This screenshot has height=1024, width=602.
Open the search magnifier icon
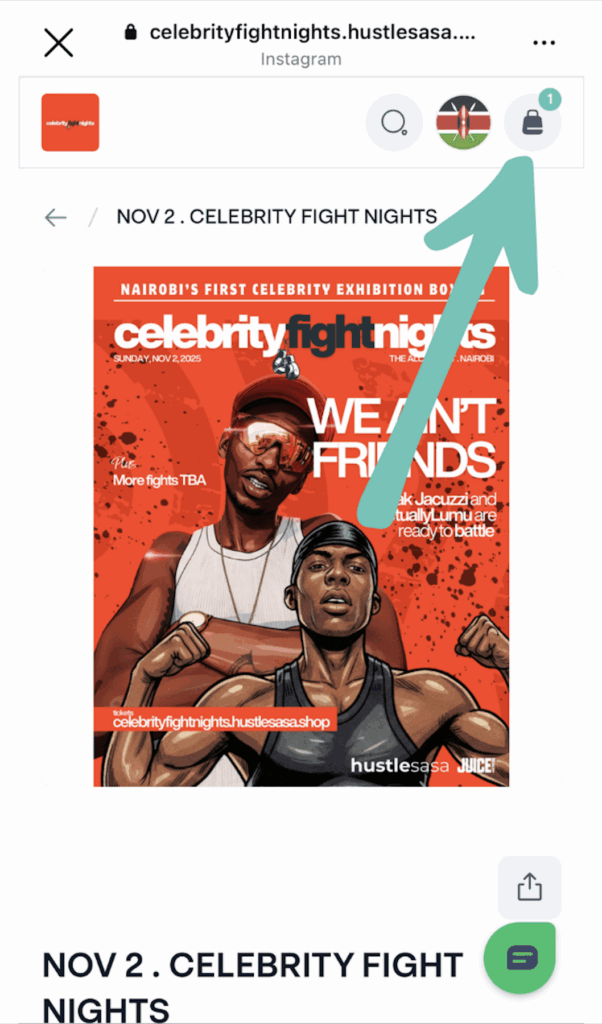coord(394,123)
